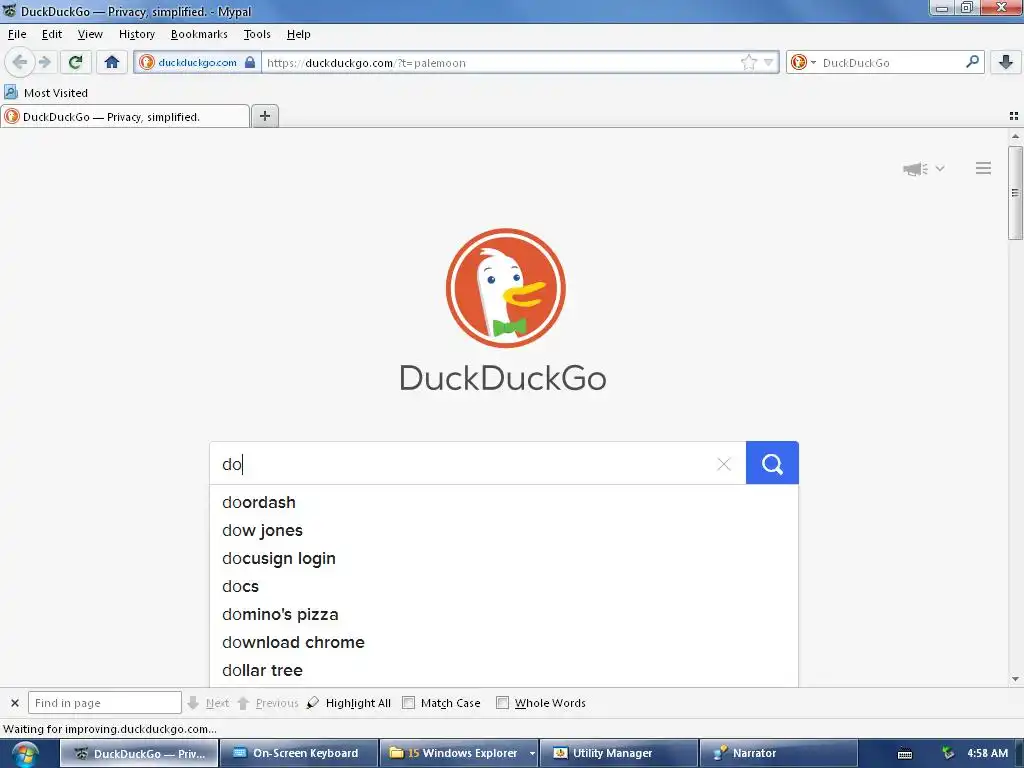1024x768 pixels.
Task: Click the Find in page input
Action: tap(104, 703)
